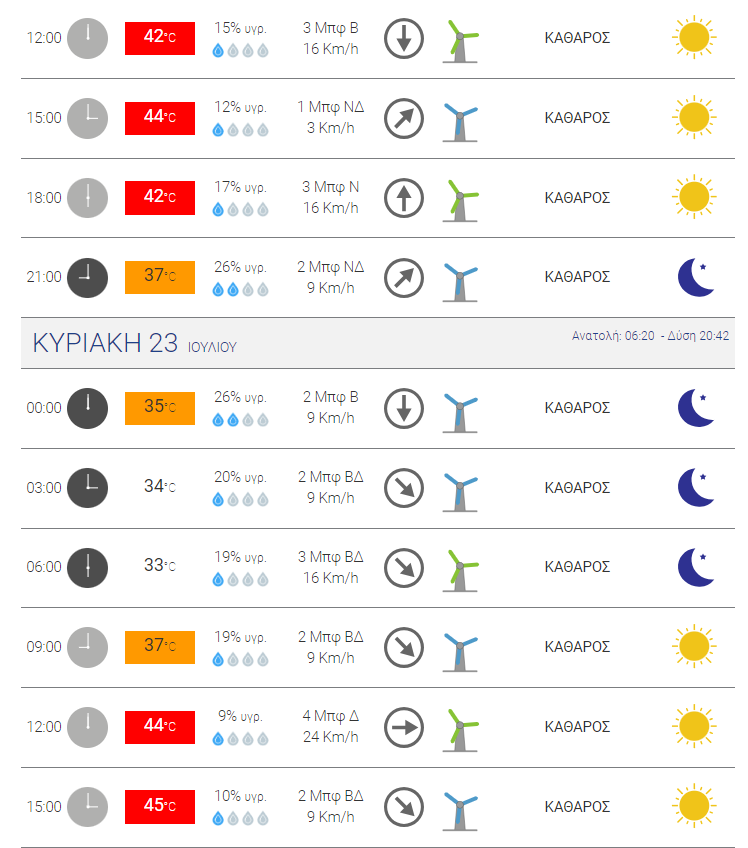Click the sun icon for Saturday 15:00

click(x=694, y=117)
